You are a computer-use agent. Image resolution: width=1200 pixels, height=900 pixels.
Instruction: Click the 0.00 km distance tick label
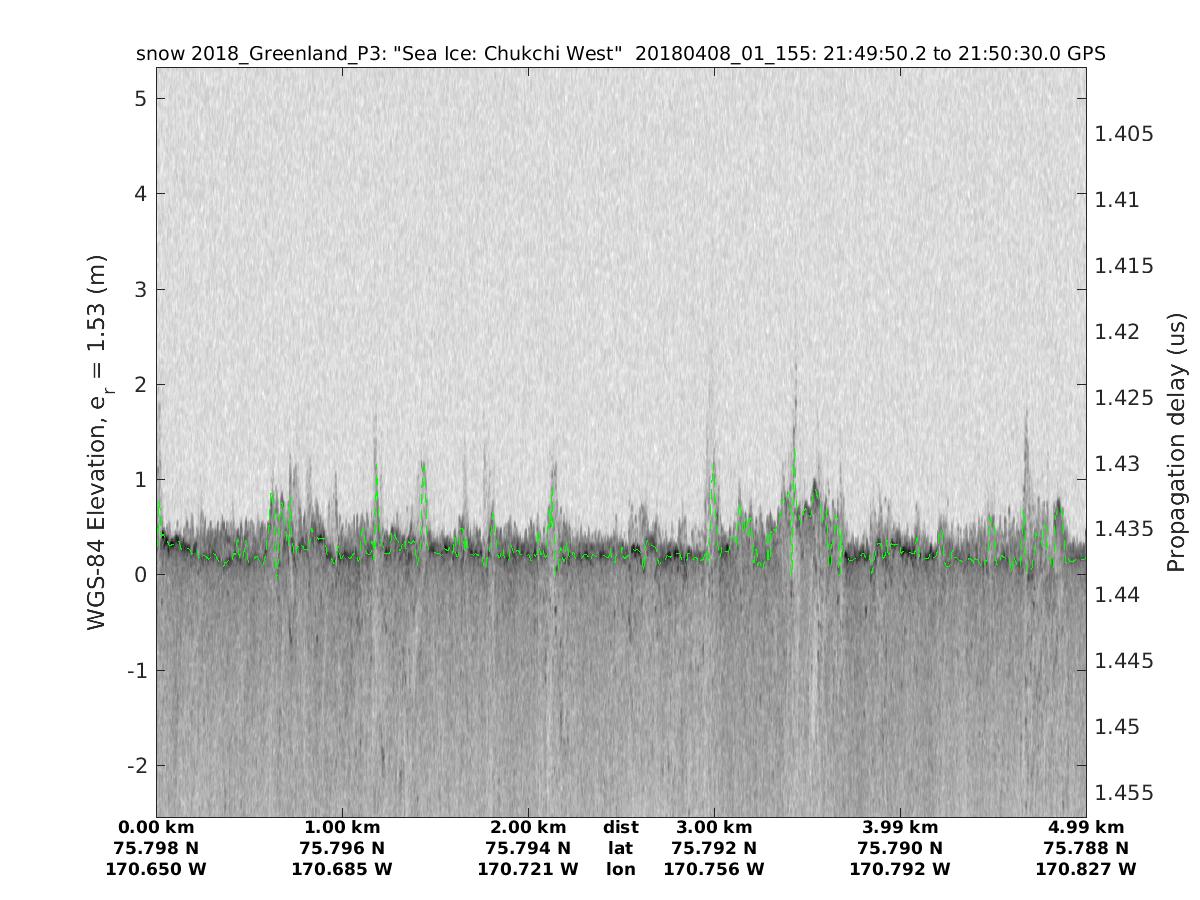click(x=156, y=827)
